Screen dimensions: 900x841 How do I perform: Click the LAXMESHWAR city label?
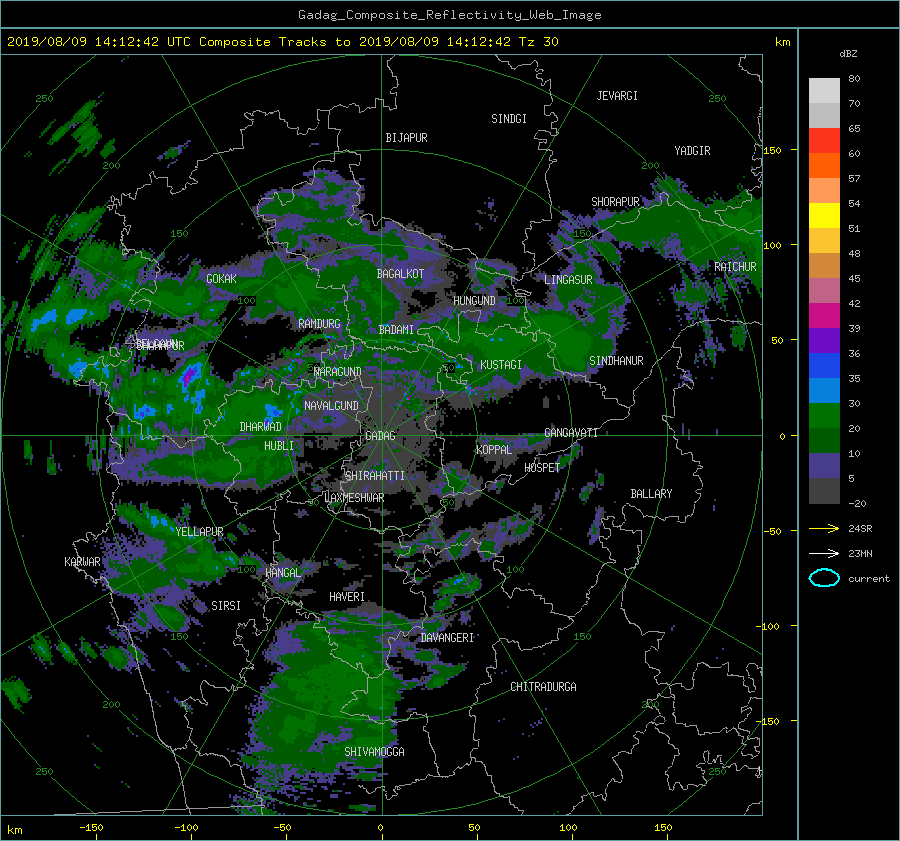354,498
